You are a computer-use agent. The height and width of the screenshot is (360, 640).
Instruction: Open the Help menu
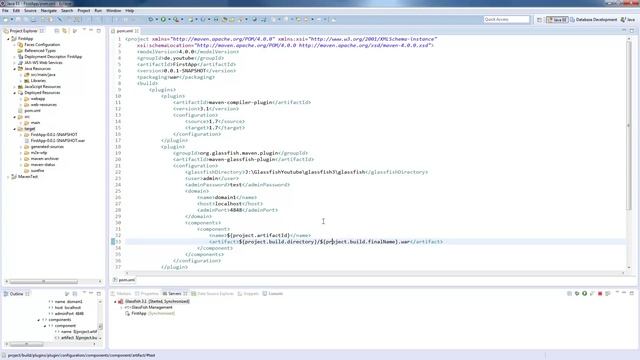tap(129, 11)
